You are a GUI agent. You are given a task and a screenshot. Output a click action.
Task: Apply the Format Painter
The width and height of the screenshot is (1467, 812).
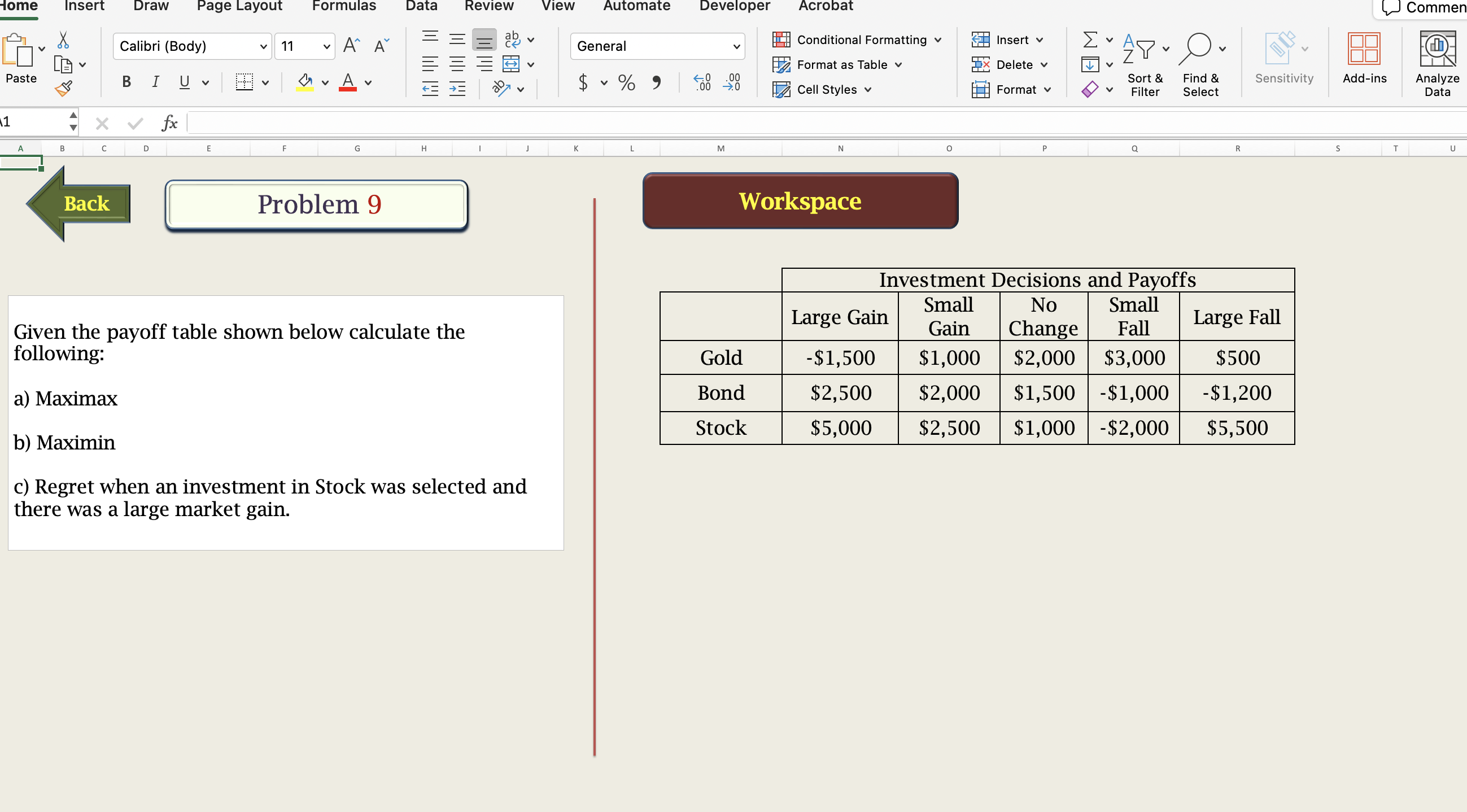(x=63, y=89)
